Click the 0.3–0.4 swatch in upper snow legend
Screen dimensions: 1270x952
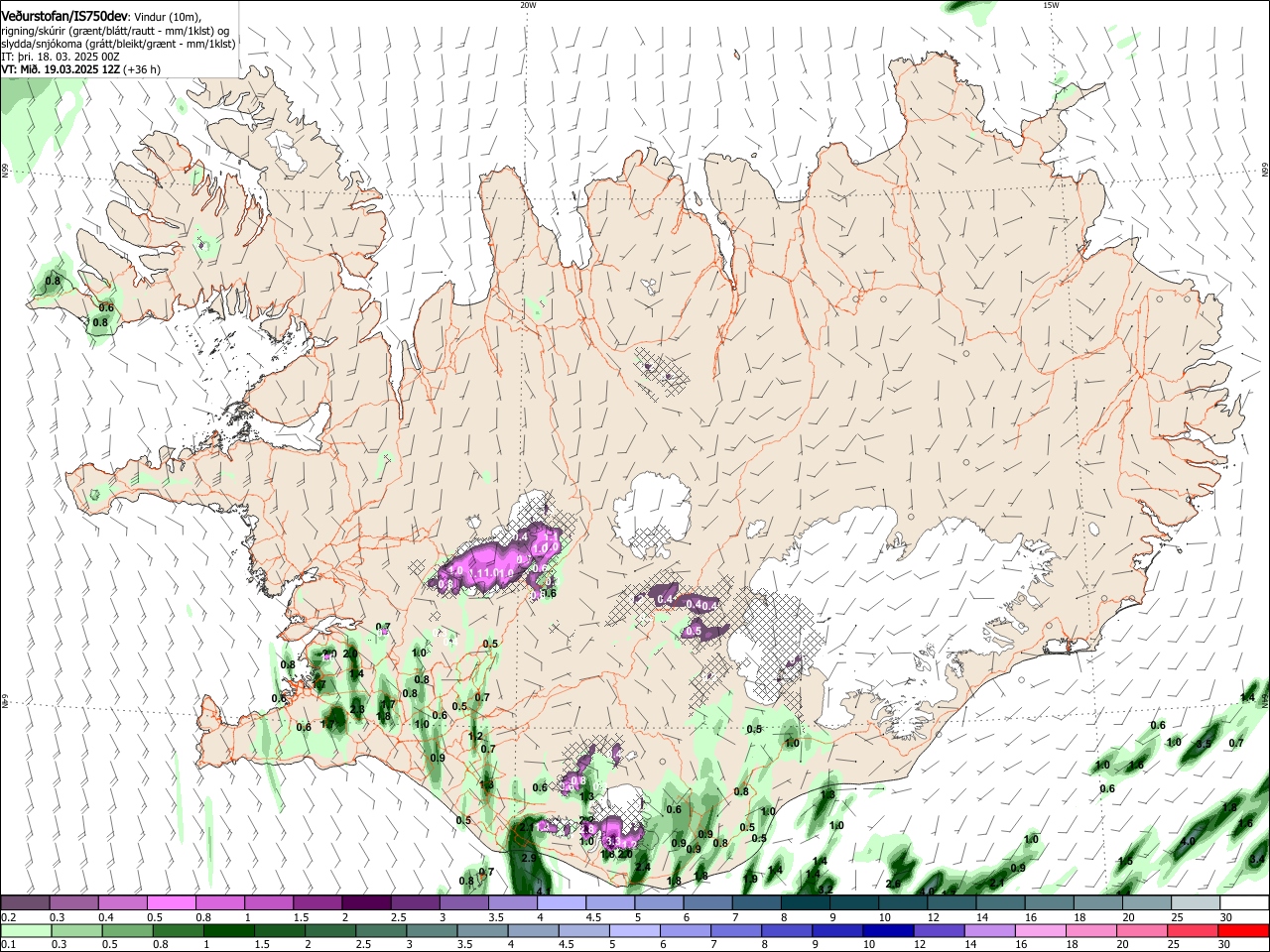74,903
